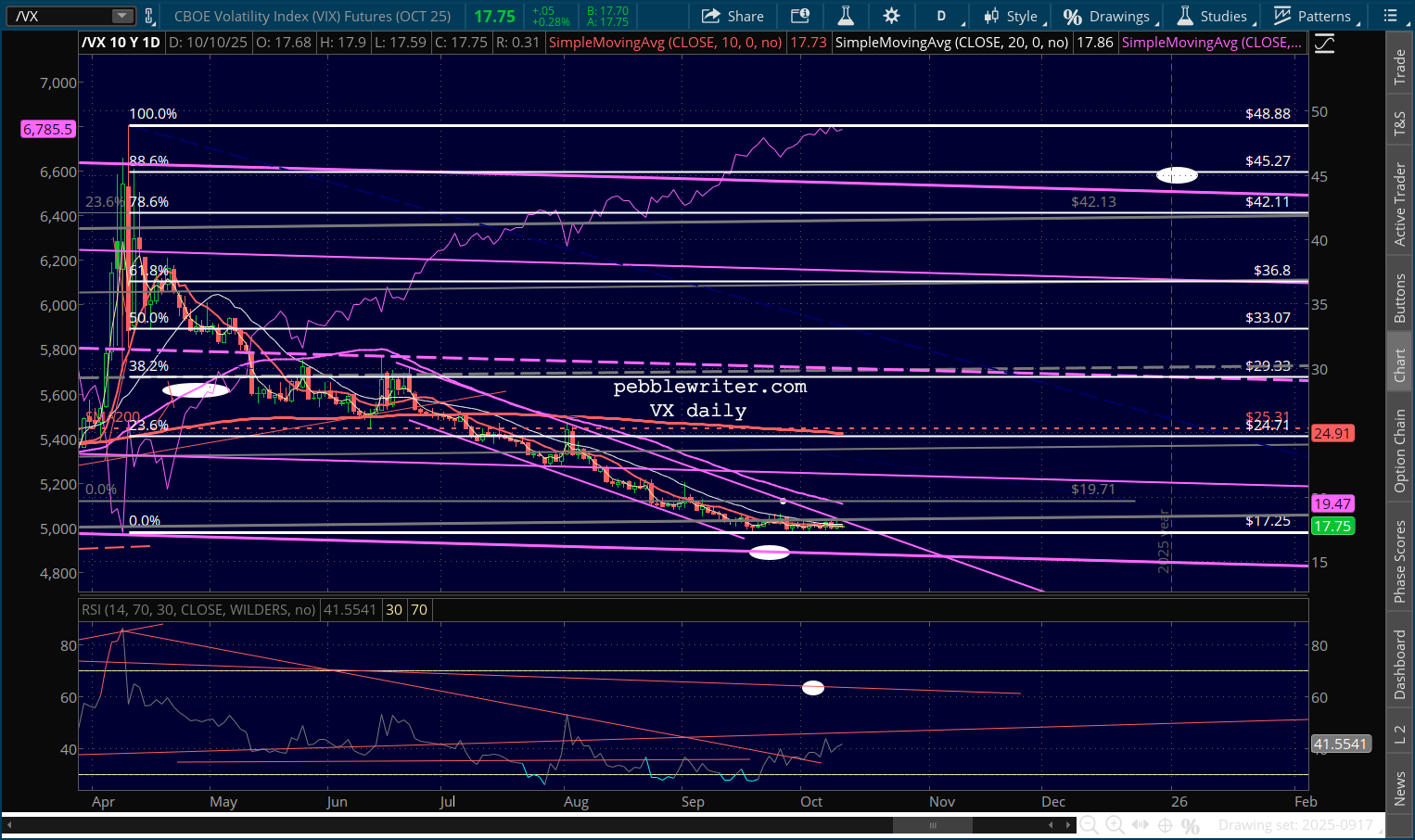Screen dimensions: 1415x840
Task: Open the chart settings gear icon
Action: click(891, 16)
